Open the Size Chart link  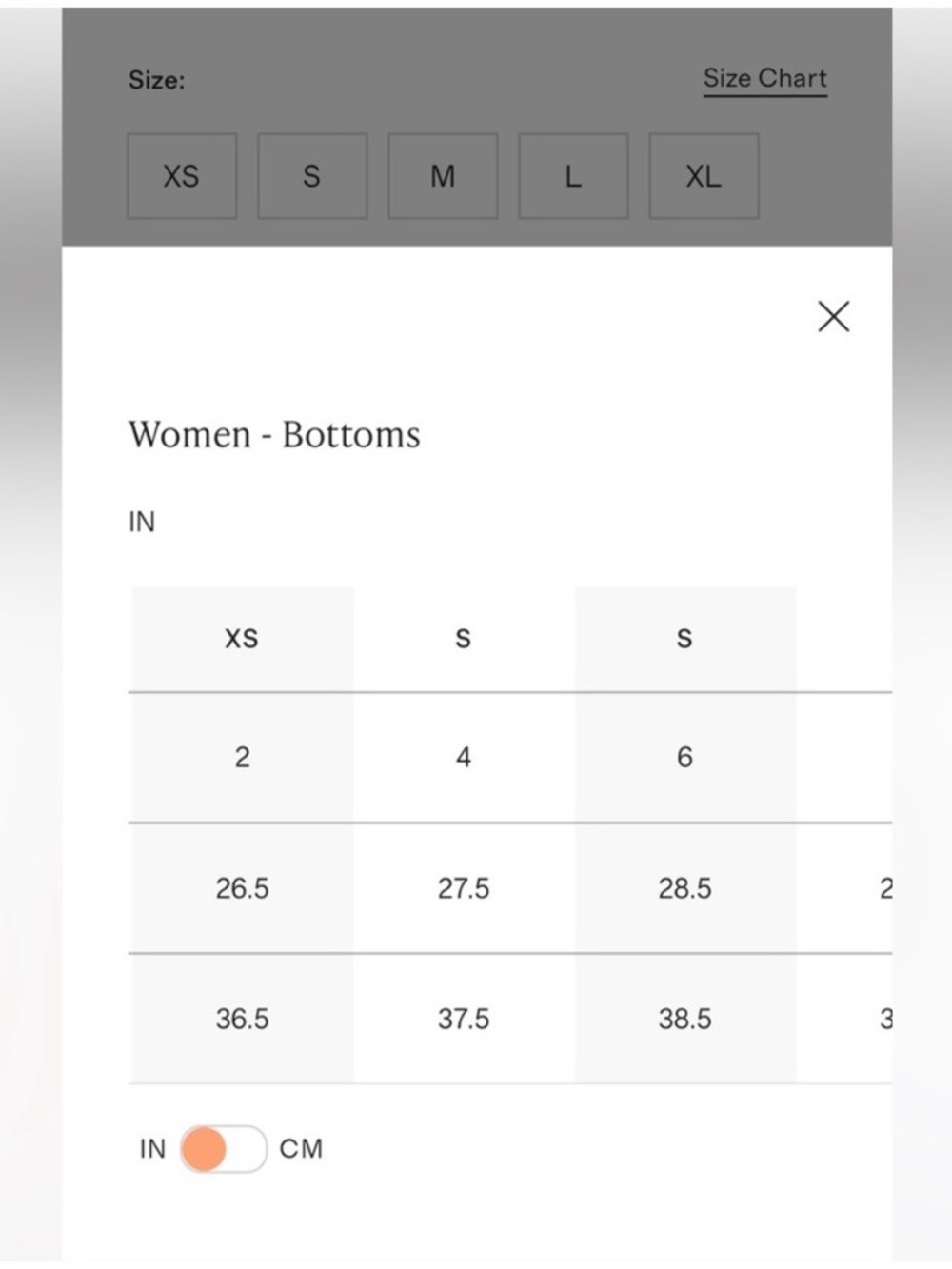[765, 79]
